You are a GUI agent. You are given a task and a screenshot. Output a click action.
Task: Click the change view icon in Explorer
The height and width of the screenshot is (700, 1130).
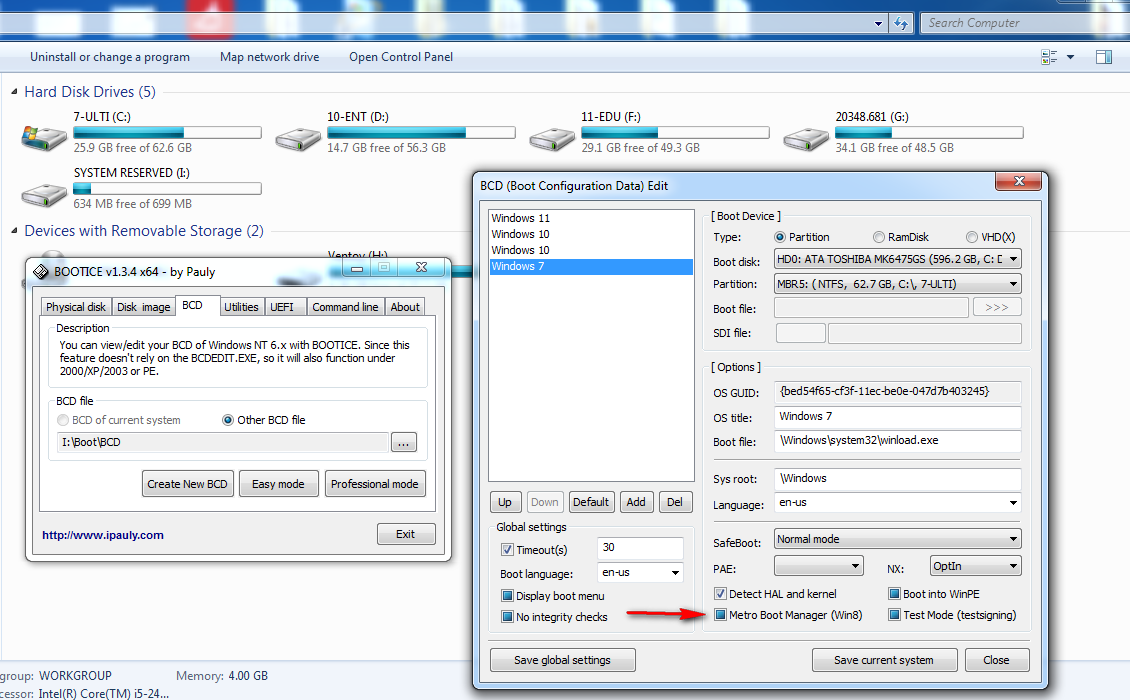[1049, 57]
